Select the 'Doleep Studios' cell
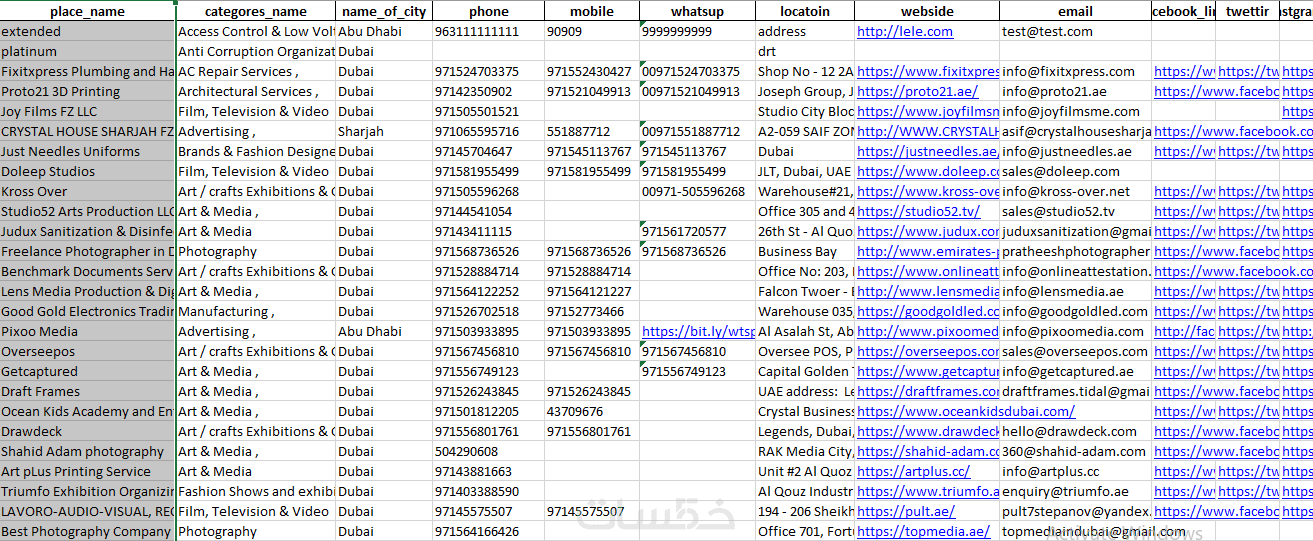Viewport: 1313px width, 541px height. [x=87, y=171]
